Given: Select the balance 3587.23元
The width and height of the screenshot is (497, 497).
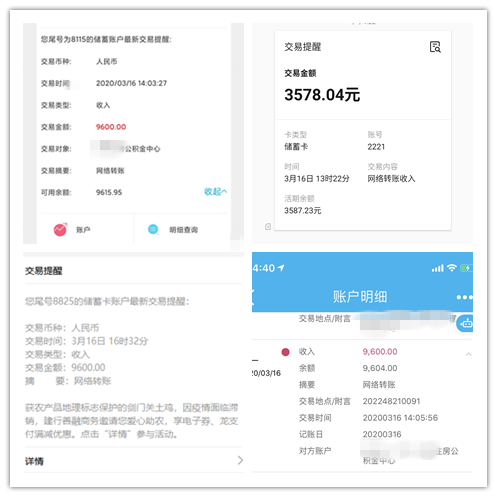Looking at the screenshot, I should coord(303,211).
